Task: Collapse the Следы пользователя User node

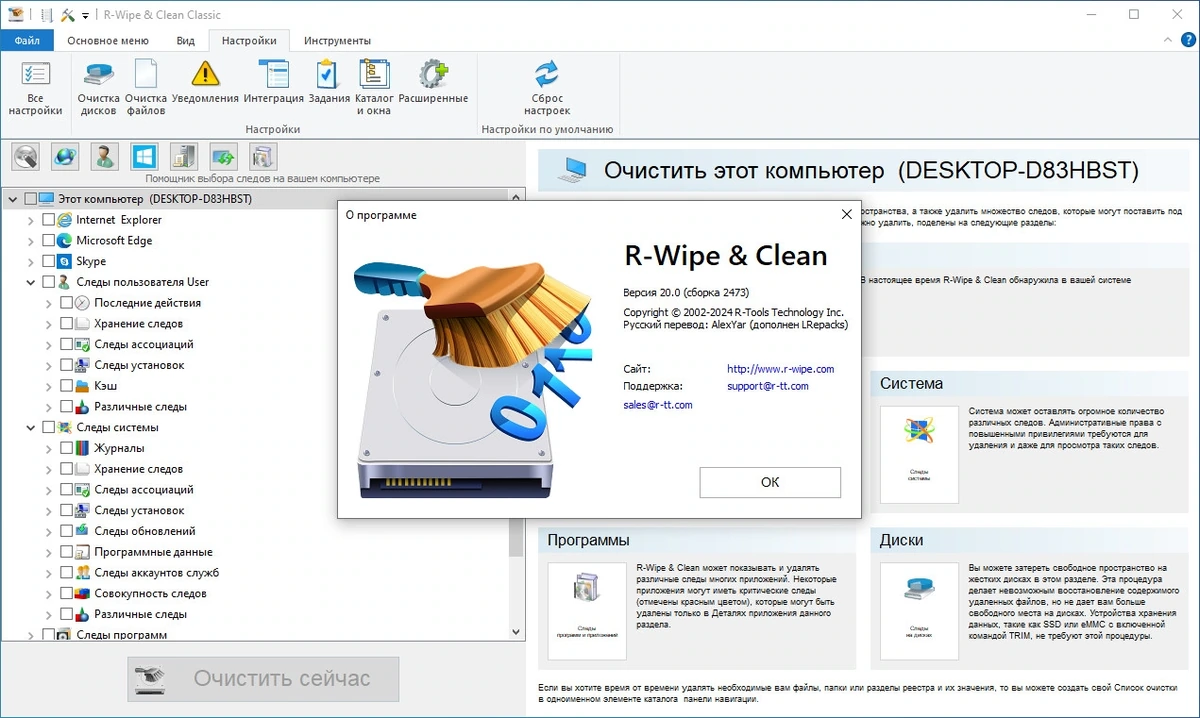Action: coord(31,282)
